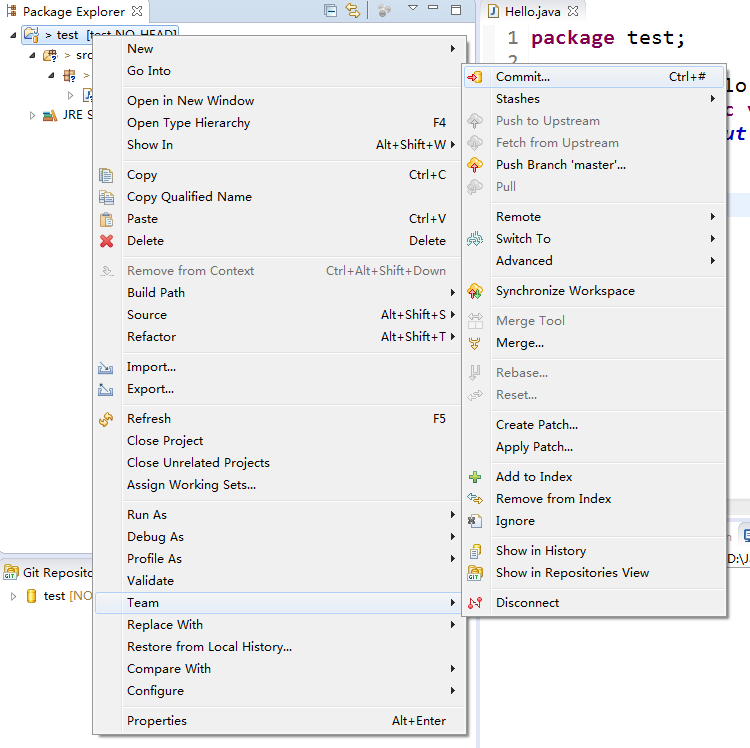The width and height of the screenshot is (750, 748).
Task: Toggle Link with Editor in Package Explorer
Action: tap(352, 11)
